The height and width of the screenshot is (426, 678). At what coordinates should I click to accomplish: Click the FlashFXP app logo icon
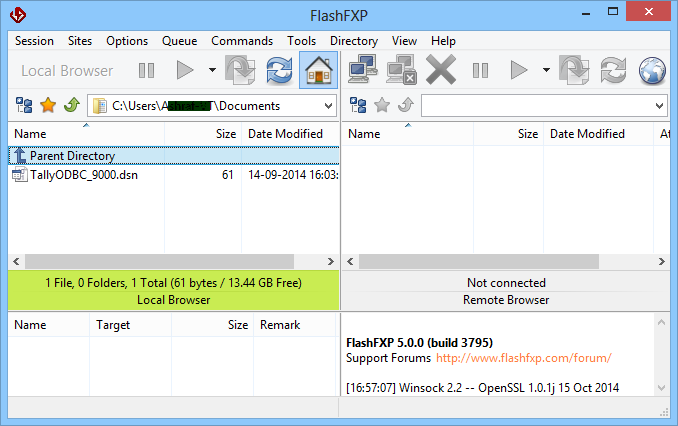[x=18, y=16]
